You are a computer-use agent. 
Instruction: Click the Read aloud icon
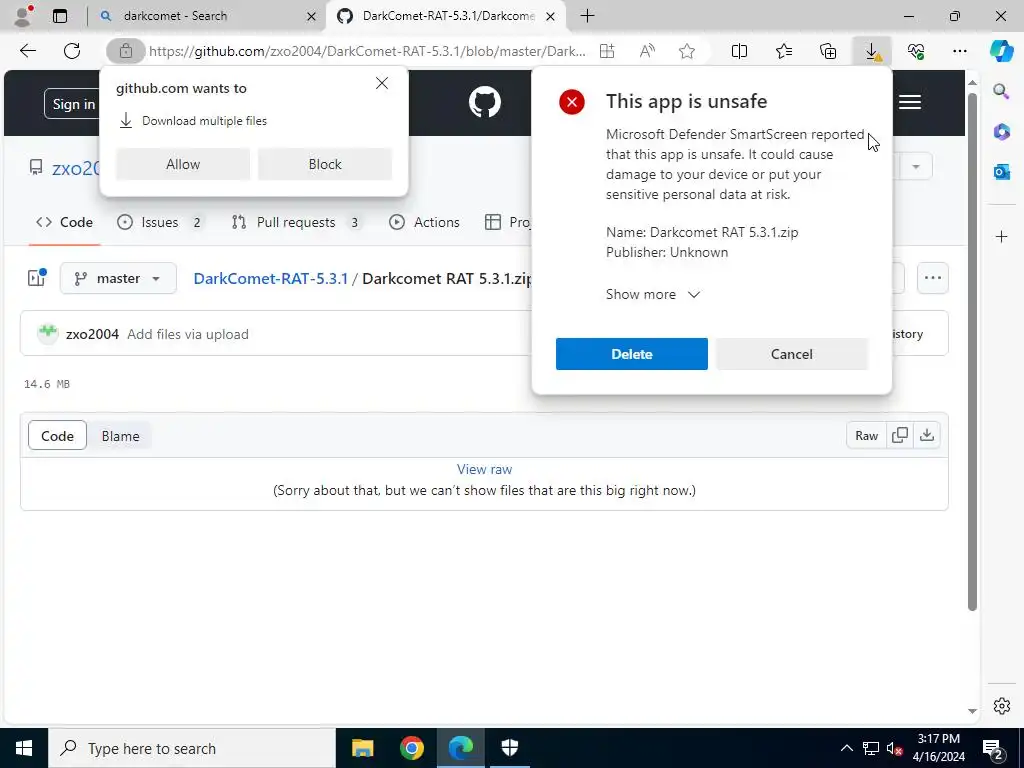pyautogui.click(x=647, y=51)
